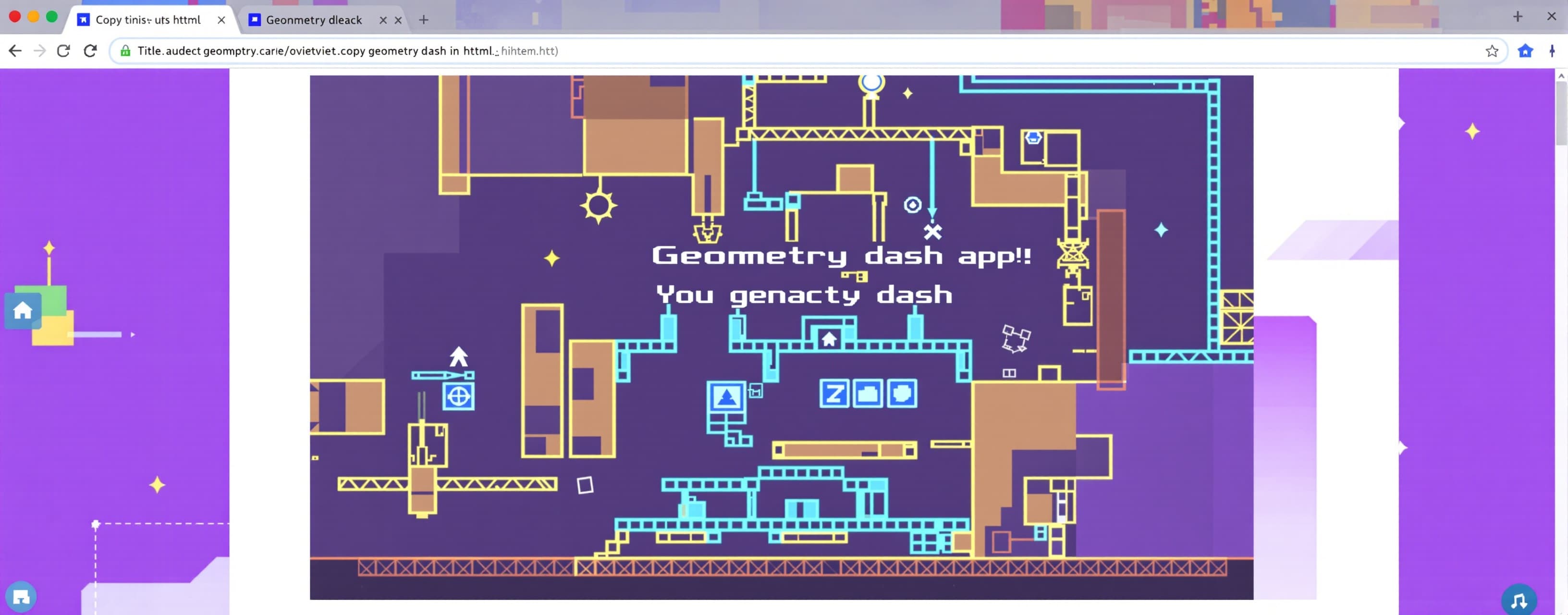
Task: Click macOS yellow minimize window button
Action: pos(34,17)
